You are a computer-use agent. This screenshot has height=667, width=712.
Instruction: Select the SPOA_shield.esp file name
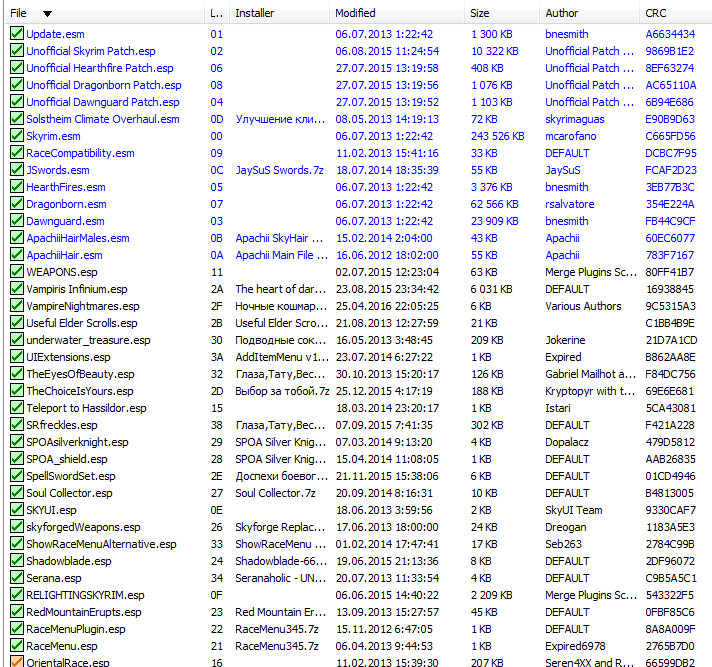pos(67,459)
